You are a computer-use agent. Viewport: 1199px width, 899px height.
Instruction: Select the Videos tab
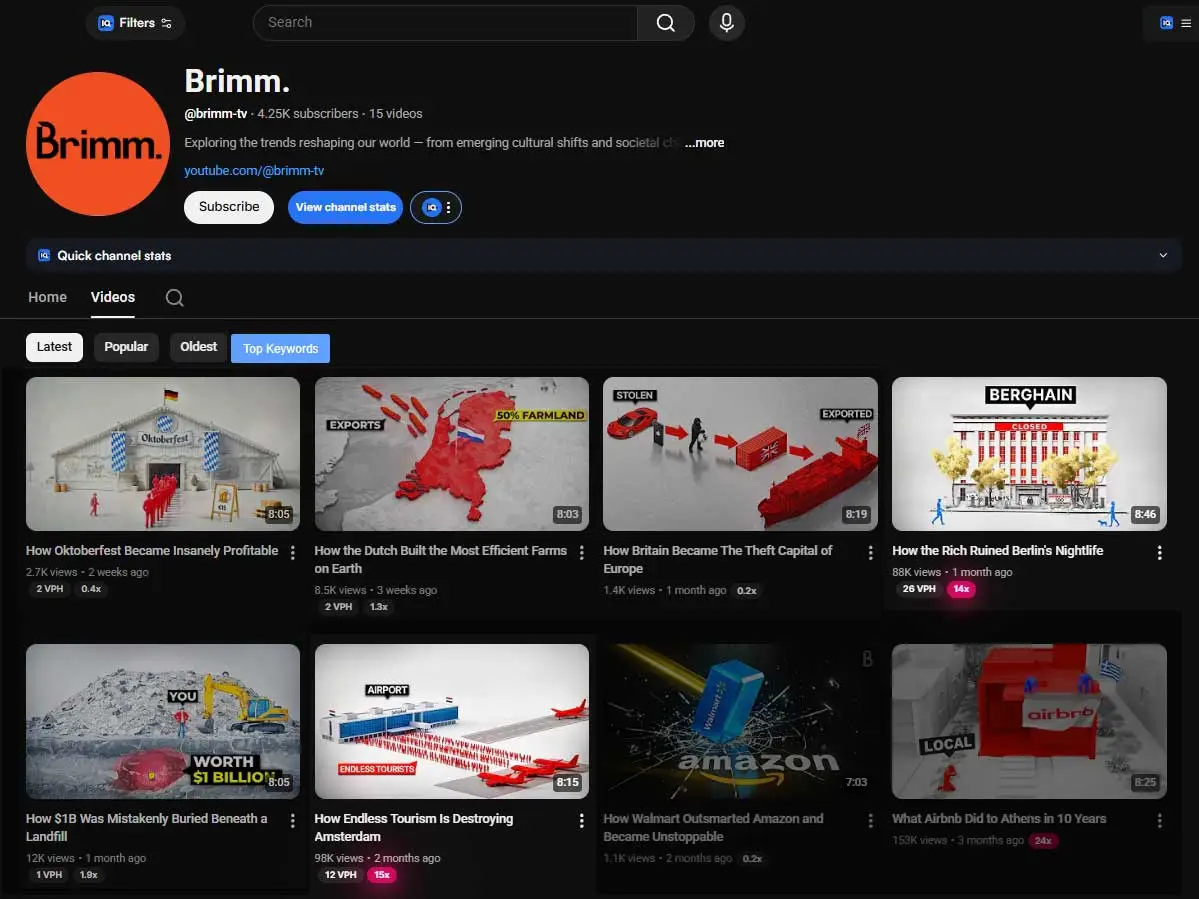112,297
